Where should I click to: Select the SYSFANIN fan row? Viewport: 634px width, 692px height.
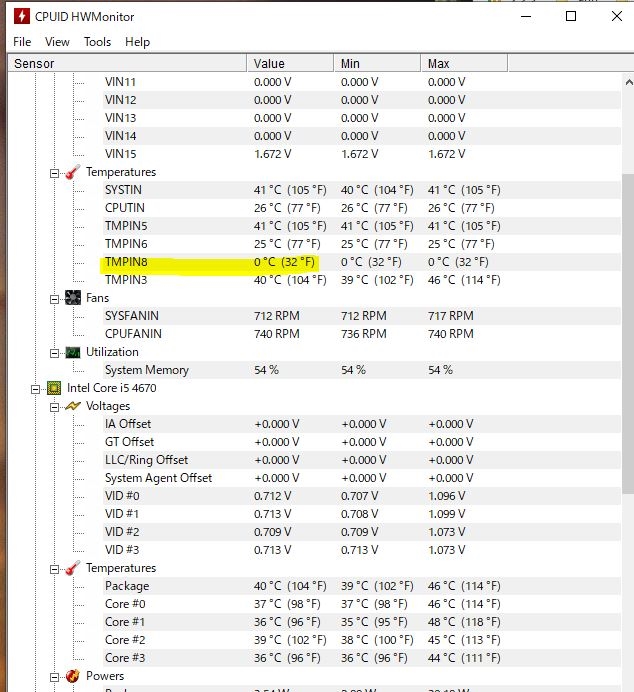tap(362, 316)
